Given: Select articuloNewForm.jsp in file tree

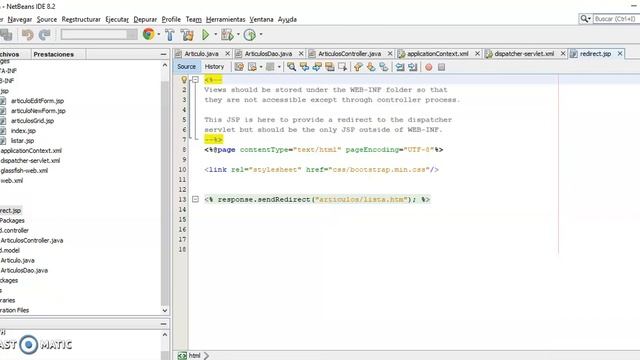Looking at the screenshot, I should tap(38, 111).
